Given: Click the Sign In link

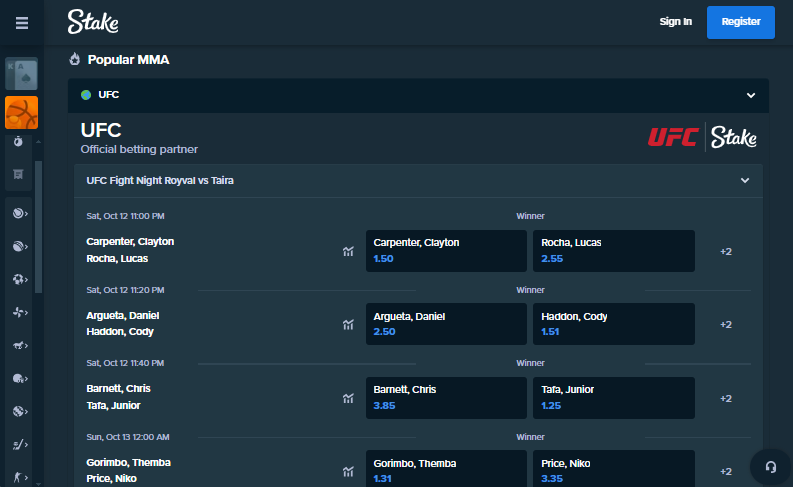Looking at the screenshot, I should 675,22.
